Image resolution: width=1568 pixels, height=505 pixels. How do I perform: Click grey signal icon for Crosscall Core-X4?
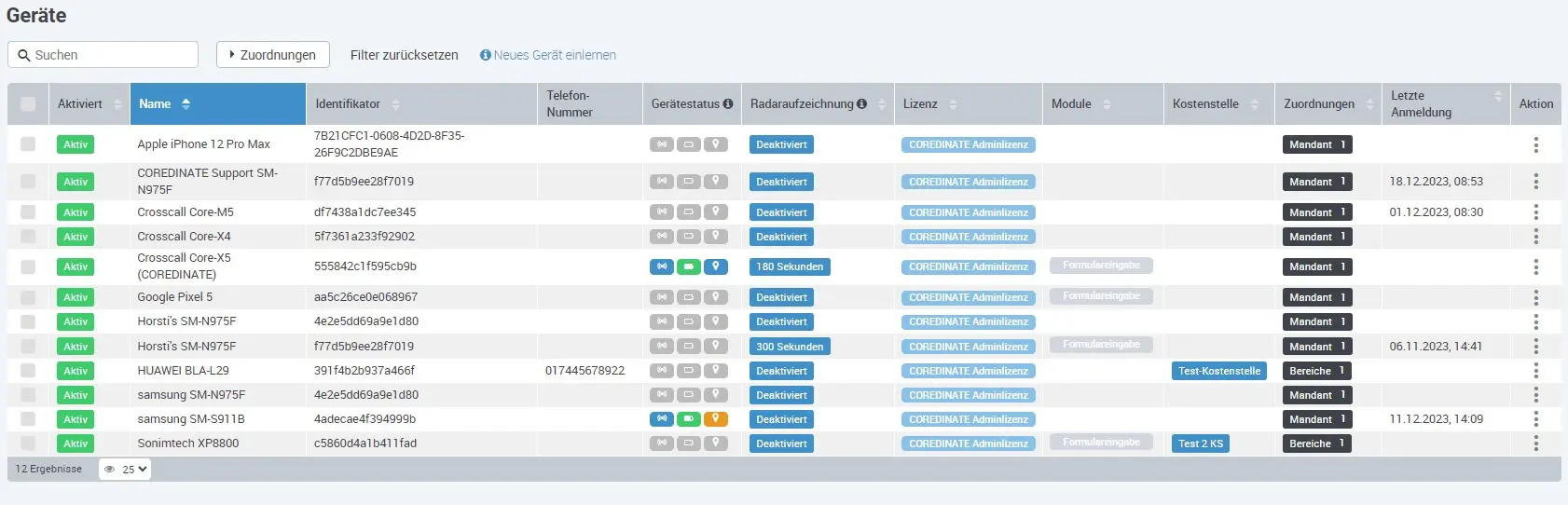tap(662, 237)
